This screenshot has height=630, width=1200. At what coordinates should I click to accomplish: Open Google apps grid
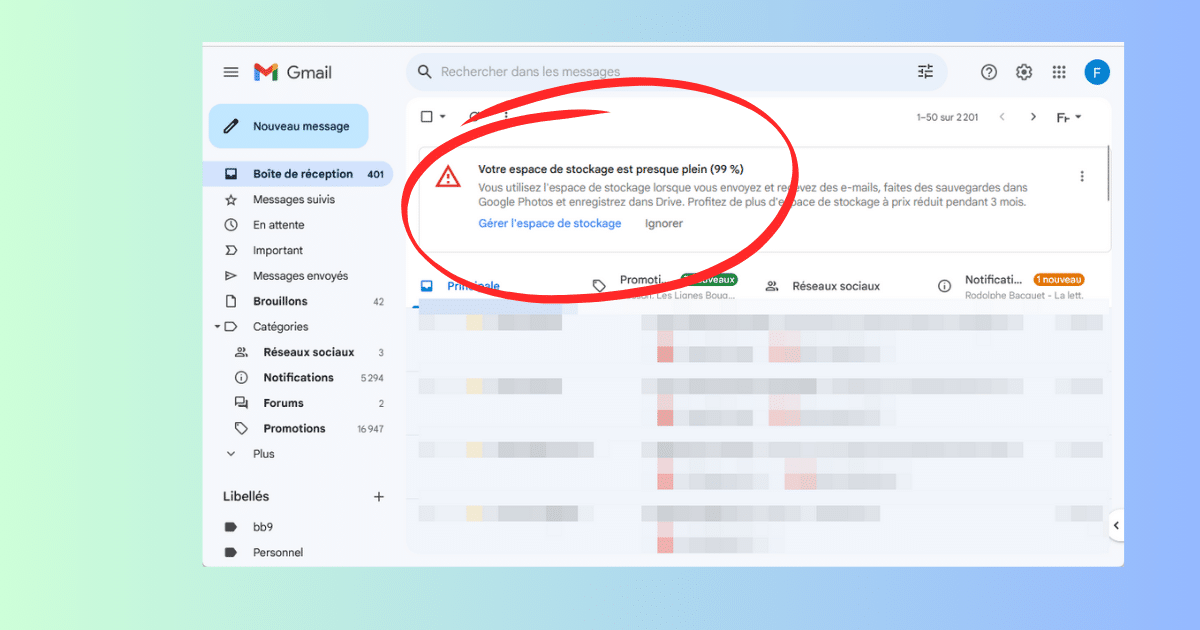[x=1059, y=72]
